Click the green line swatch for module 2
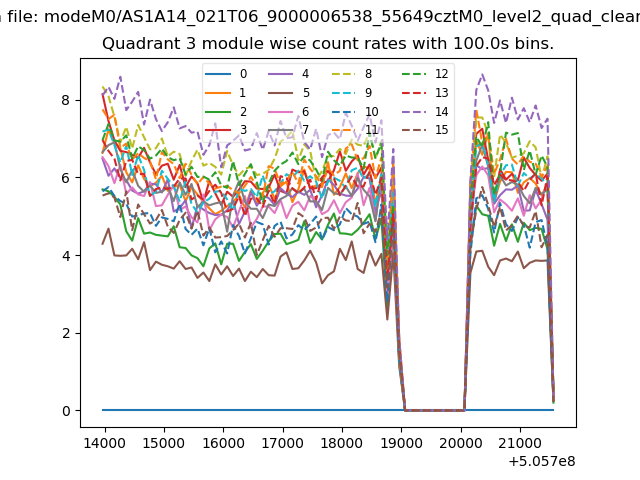Screen dimensions: 640x480 217,111
